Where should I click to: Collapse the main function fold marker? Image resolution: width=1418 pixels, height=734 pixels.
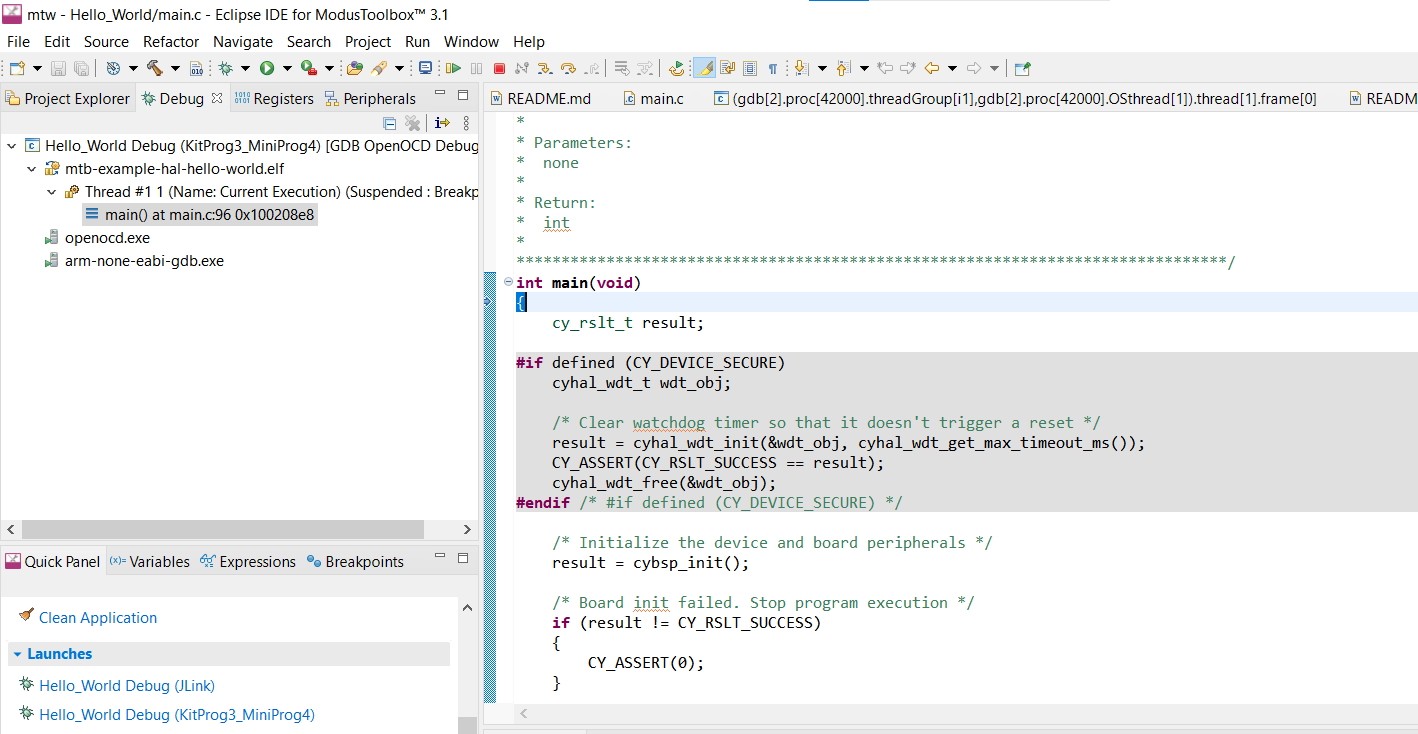click(x=508, y=282)
